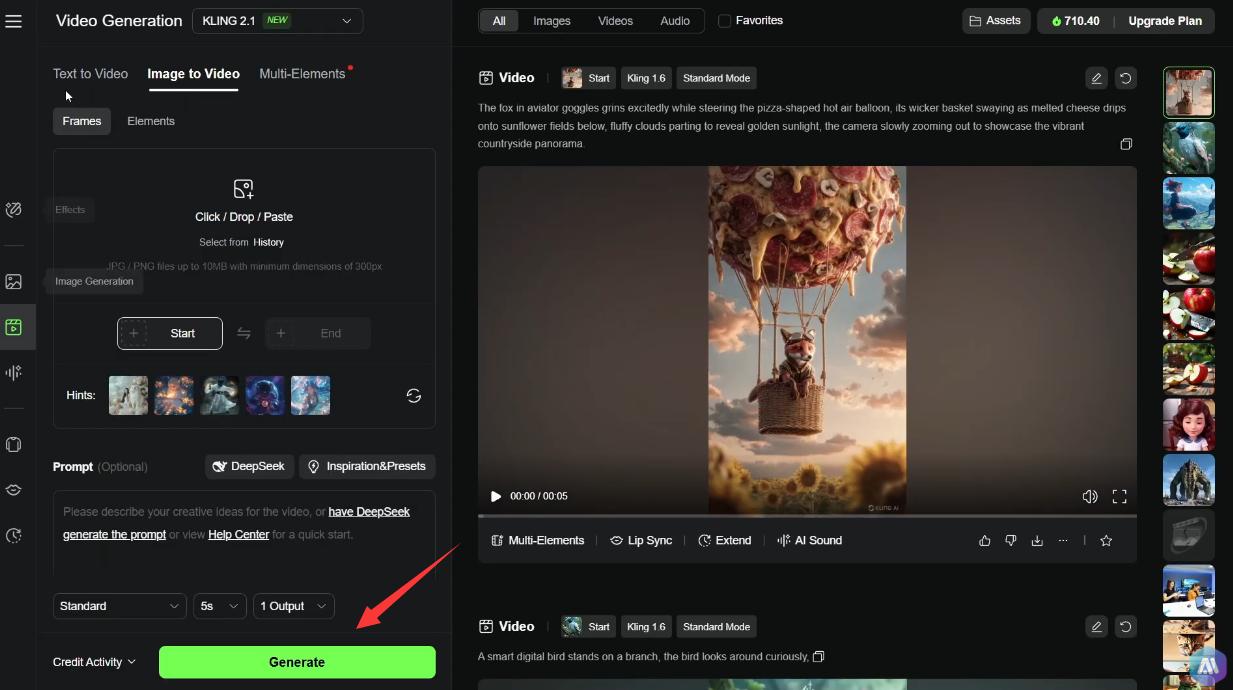Download the fox balloon video
This screenshot has width=1233, height=690.
(x=1037, y=540)
